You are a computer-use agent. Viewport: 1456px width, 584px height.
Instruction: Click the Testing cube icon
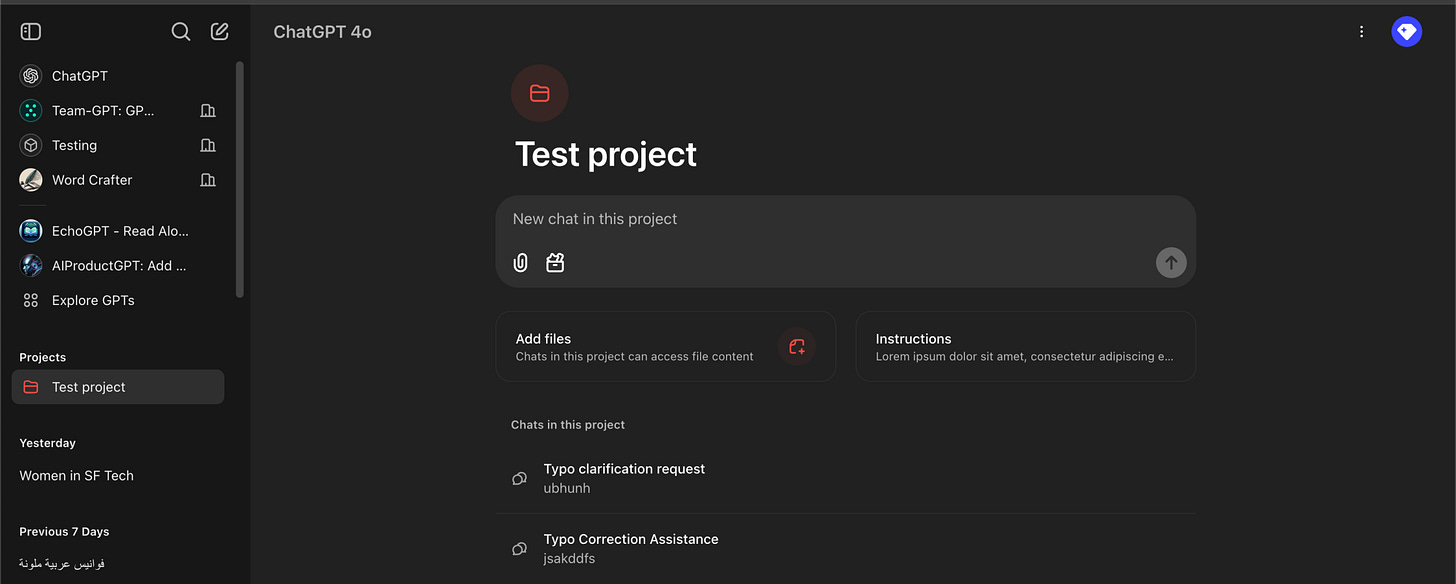31,145
